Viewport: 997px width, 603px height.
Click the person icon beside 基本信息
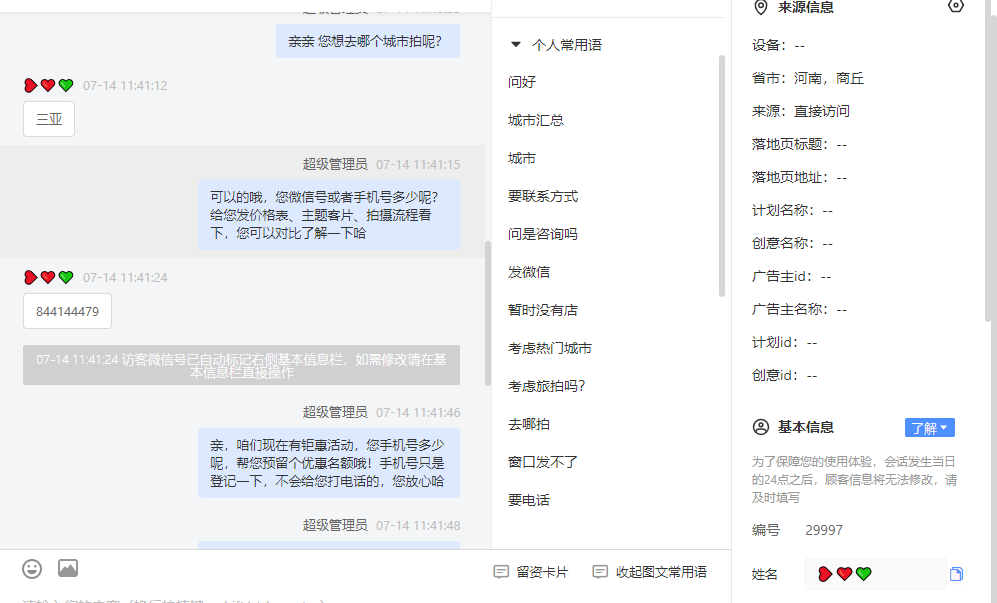761,427
